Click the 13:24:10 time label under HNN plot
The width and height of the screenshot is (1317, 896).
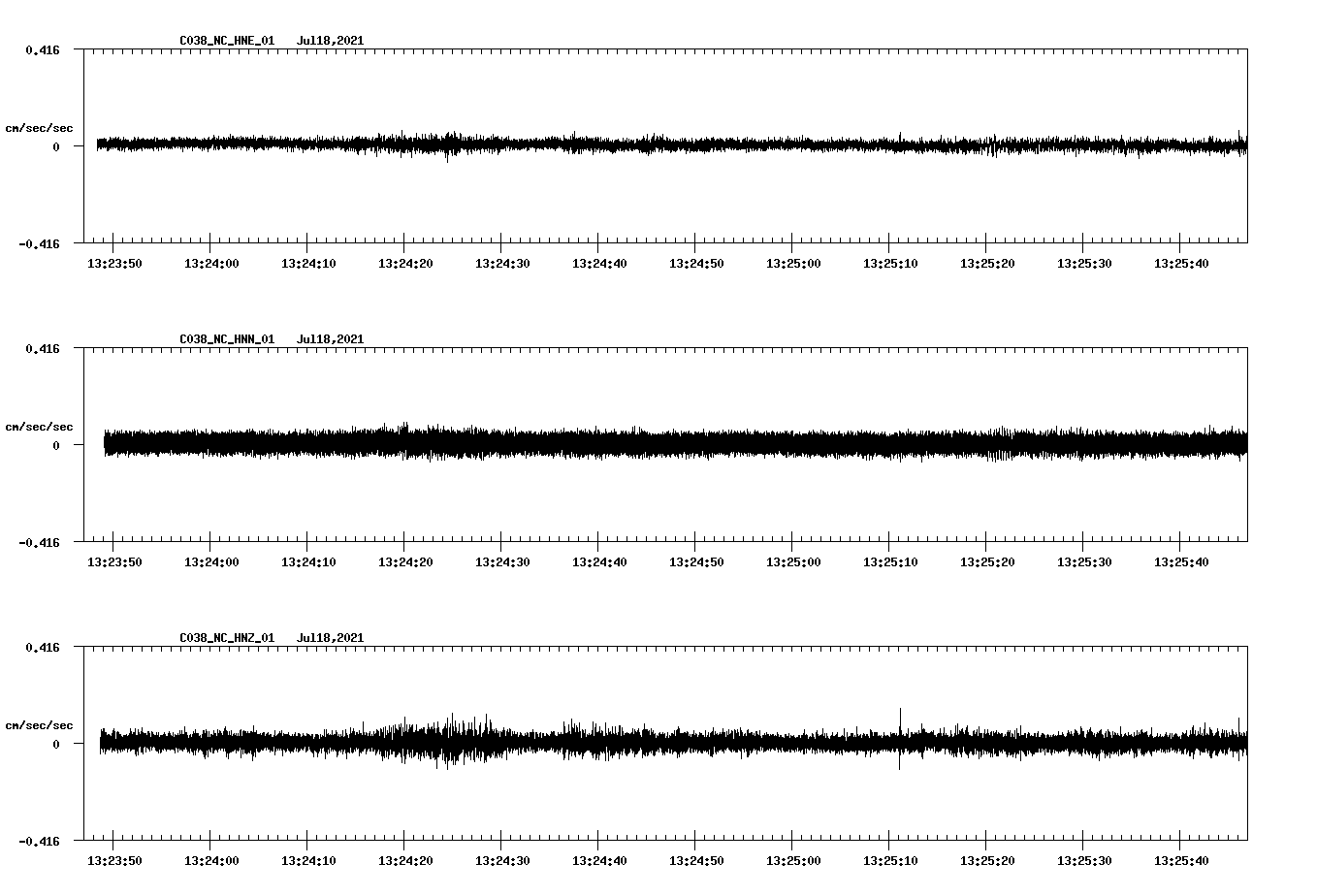click(x=308, y=562)
